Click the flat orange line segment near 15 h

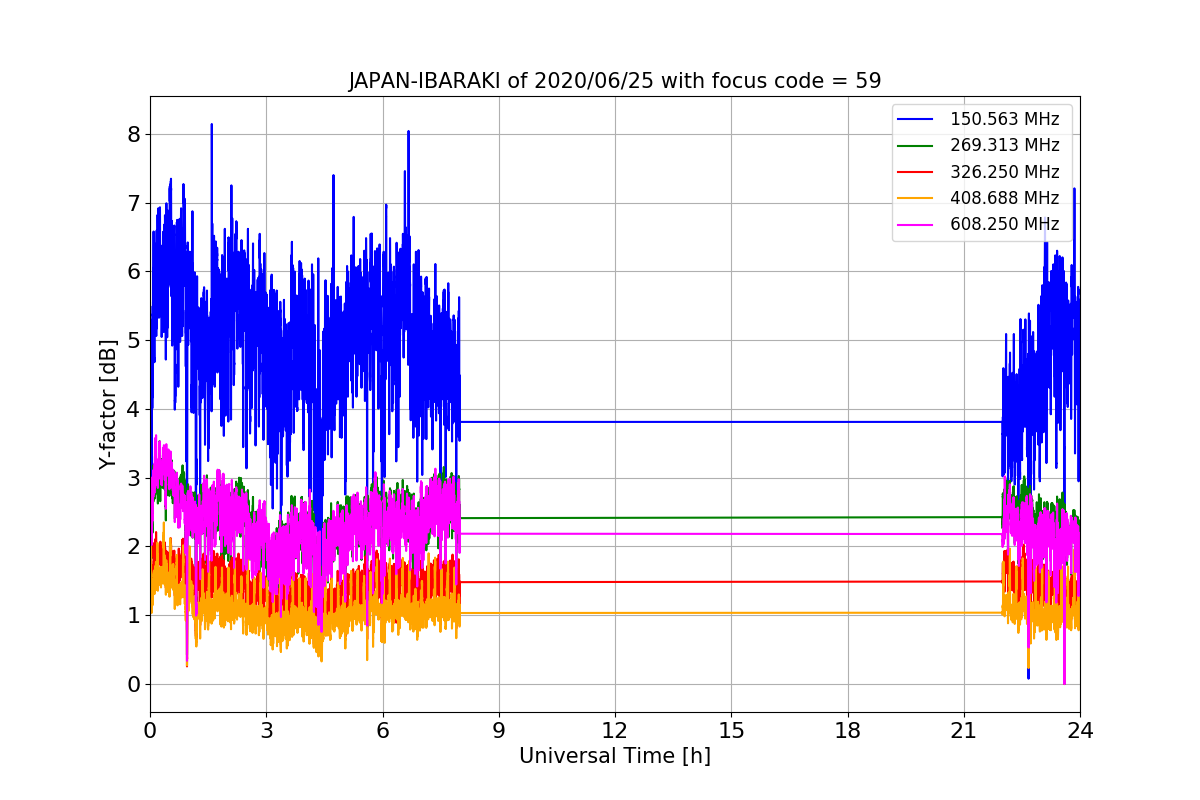731,613
